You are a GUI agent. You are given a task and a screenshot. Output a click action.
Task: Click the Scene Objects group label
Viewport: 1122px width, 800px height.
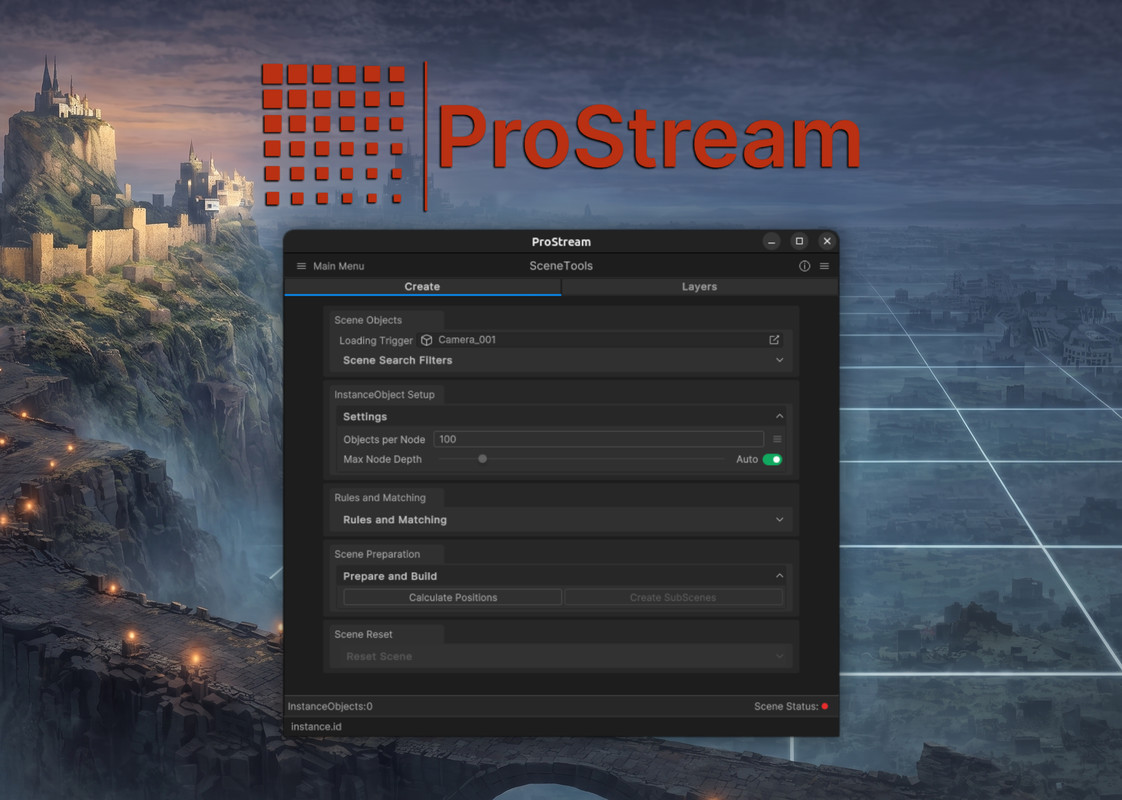368,320
